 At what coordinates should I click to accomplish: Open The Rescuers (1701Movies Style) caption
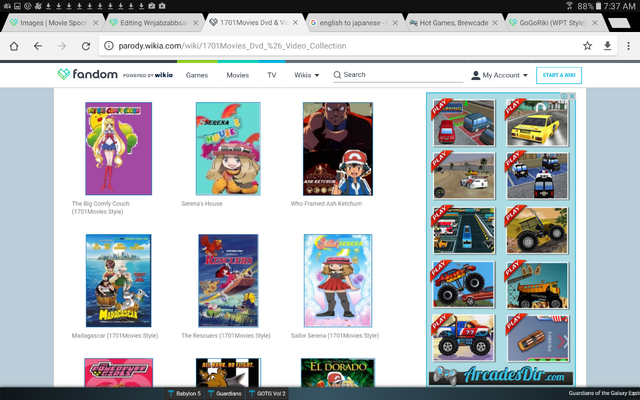click(x=226, y=336)
